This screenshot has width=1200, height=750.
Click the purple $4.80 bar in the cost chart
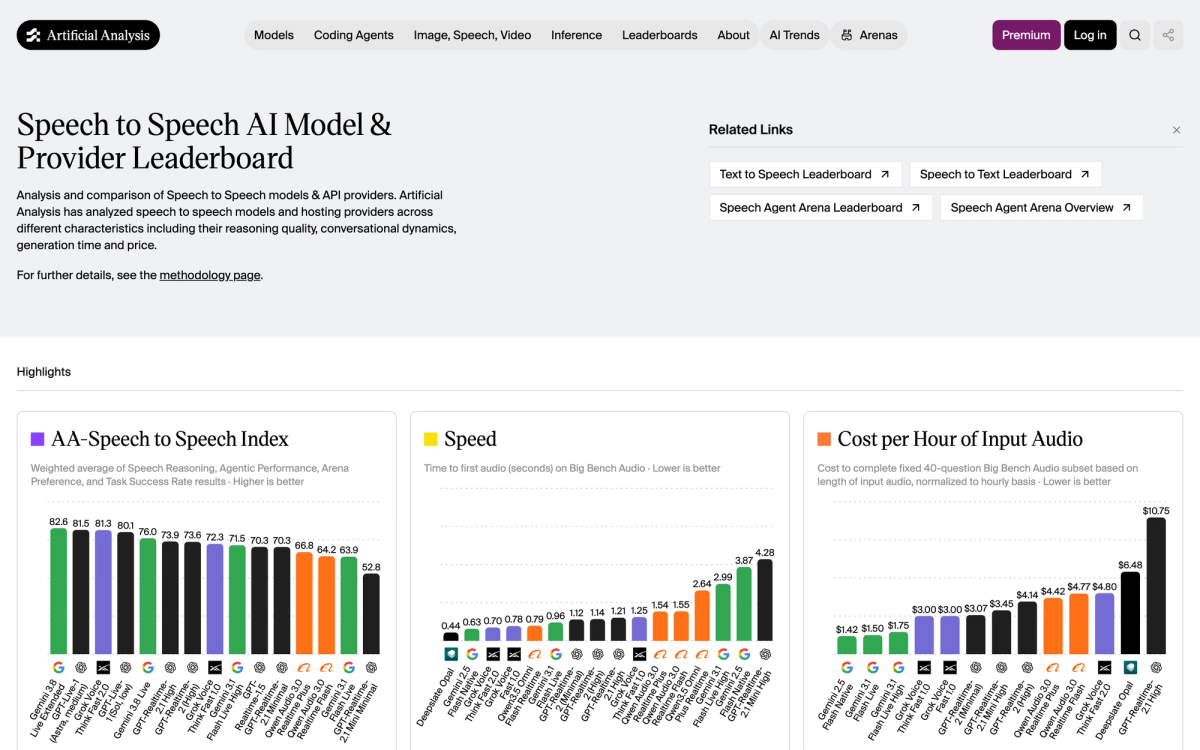point(1104,623)
